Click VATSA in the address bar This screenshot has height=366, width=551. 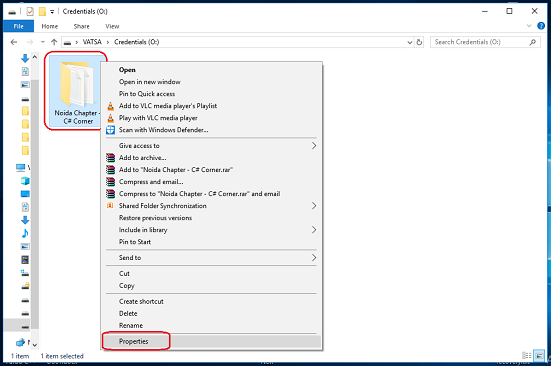(x=92, y=42)
